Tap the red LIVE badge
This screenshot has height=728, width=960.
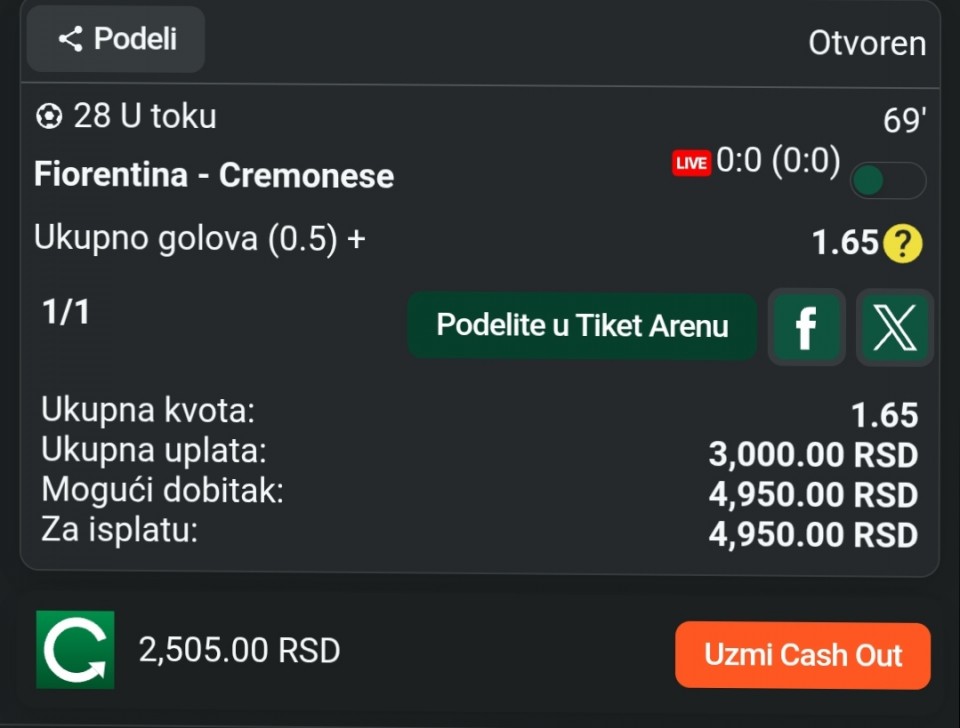(691, 163)
